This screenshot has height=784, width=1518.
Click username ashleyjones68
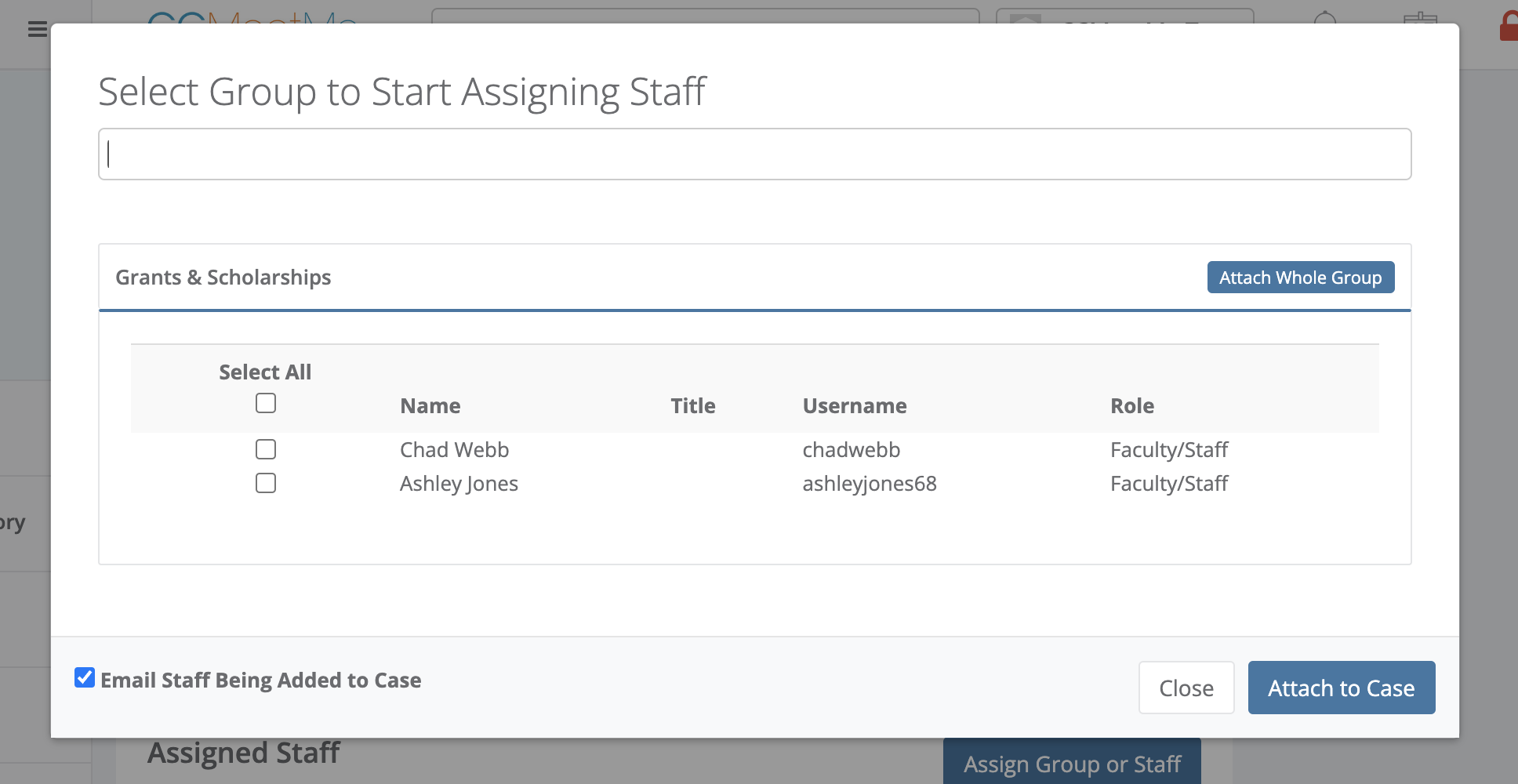pos(870,484)
